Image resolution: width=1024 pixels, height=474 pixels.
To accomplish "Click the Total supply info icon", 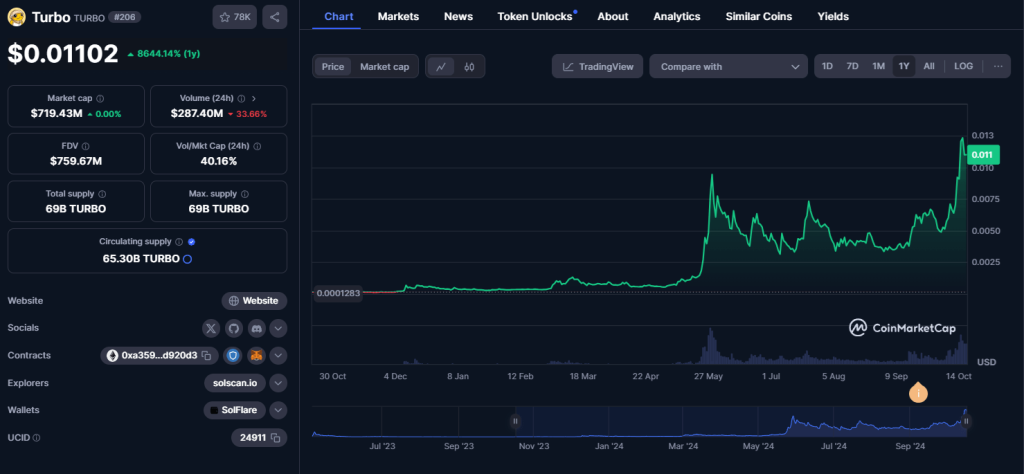I will pyautogui.click(x=103, y=194).
